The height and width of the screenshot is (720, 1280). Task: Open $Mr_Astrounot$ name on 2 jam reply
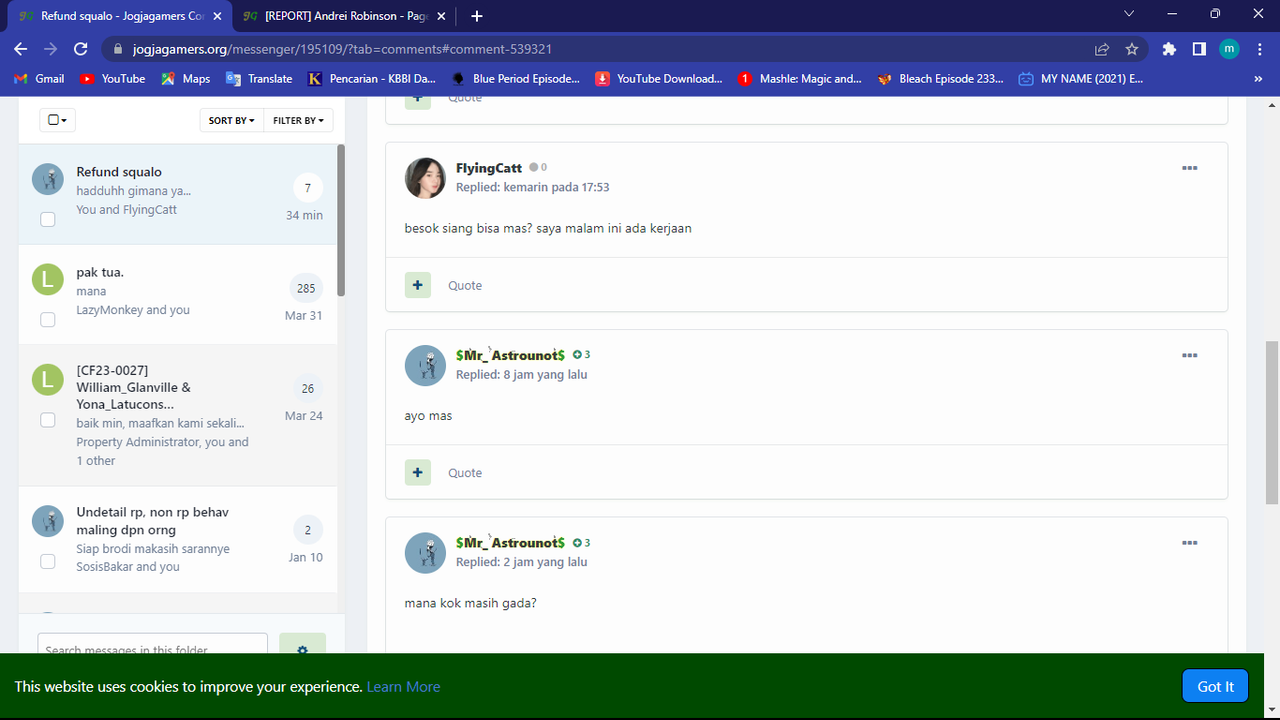510,542
